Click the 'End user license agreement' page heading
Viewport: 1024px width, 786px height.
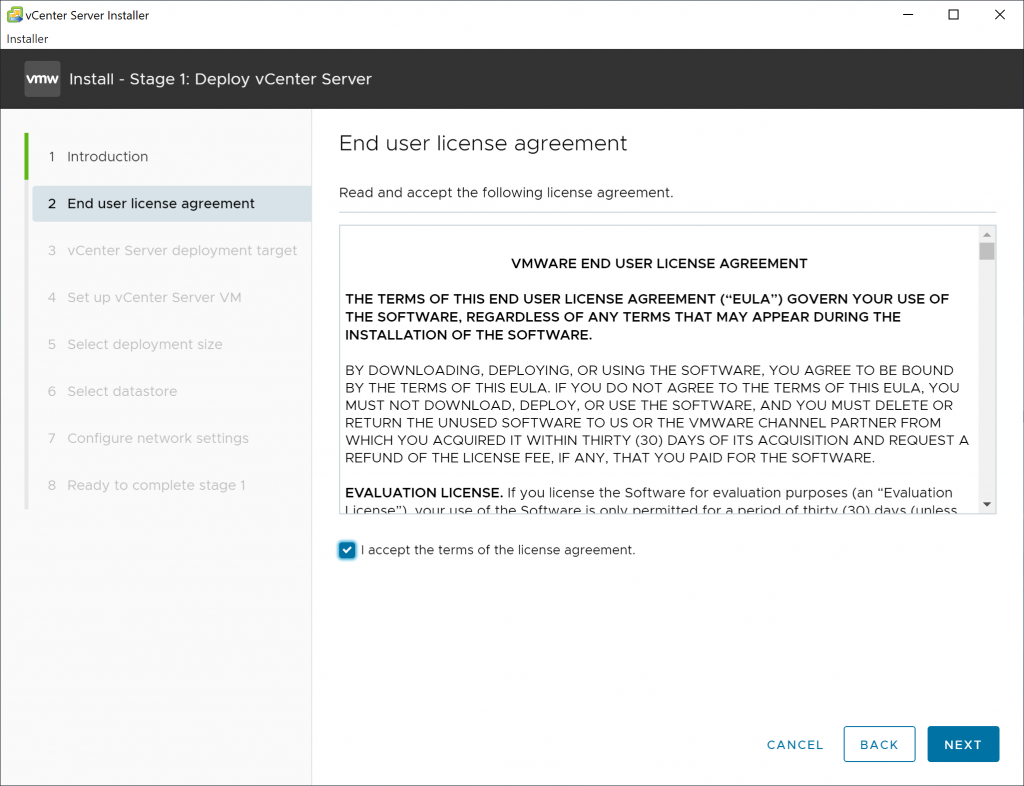[x=483, y=143]
